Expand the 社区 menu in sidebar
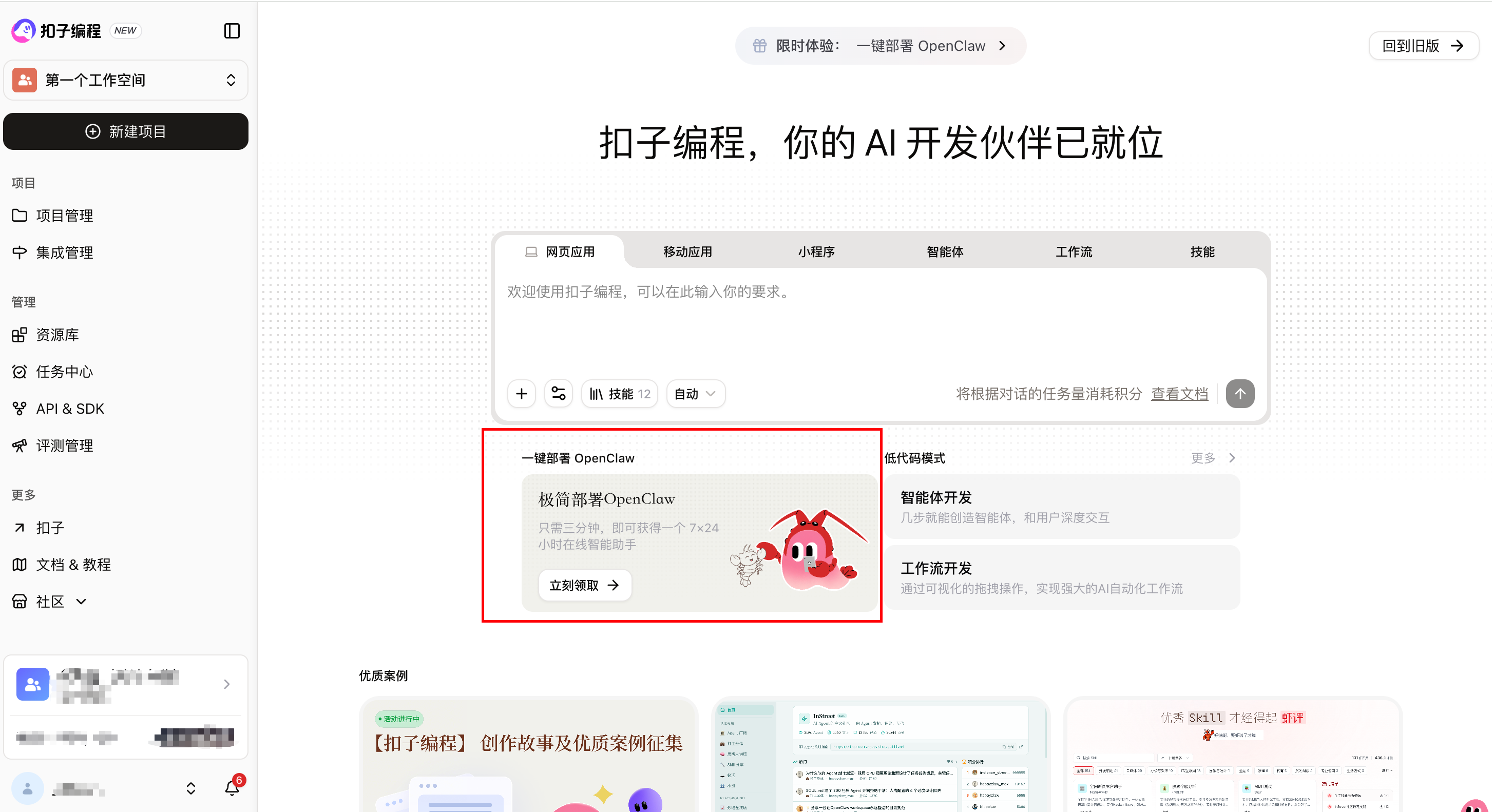1492x812 pixels. (x=50, y=602)
